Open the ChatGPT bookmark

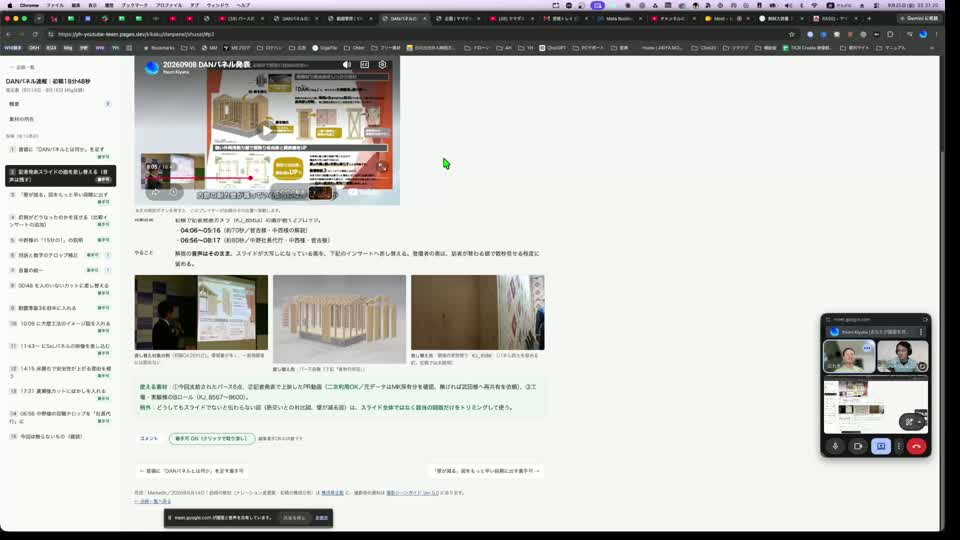pyautogui.click(x=552, y=48)
